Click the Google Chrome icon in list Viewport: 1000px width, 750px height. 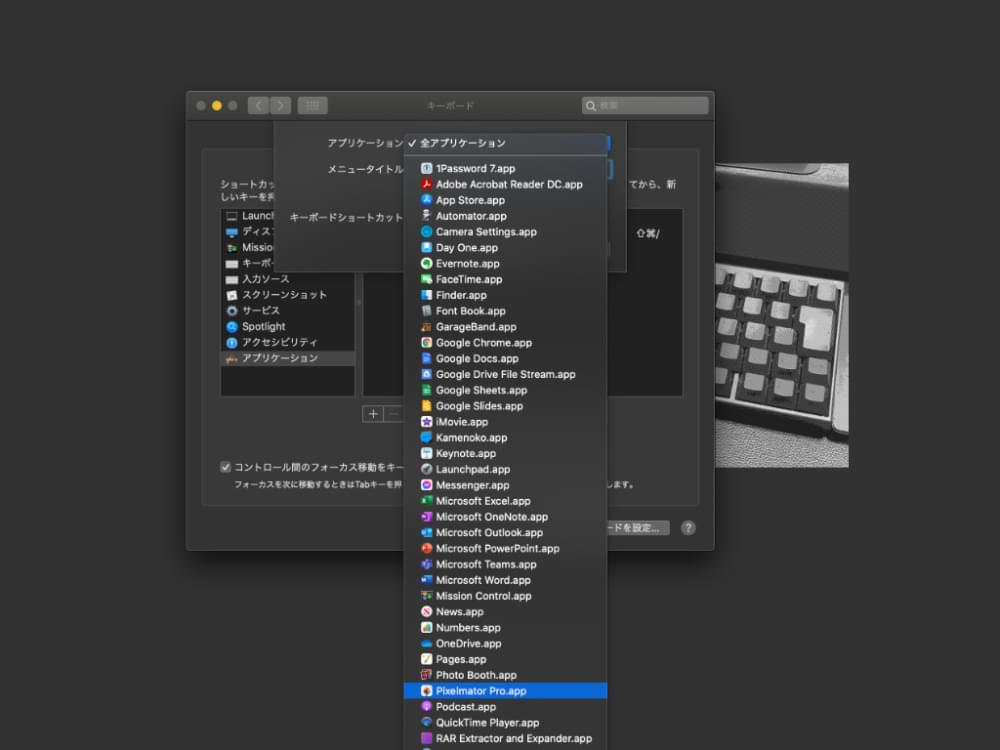point(426,343)
